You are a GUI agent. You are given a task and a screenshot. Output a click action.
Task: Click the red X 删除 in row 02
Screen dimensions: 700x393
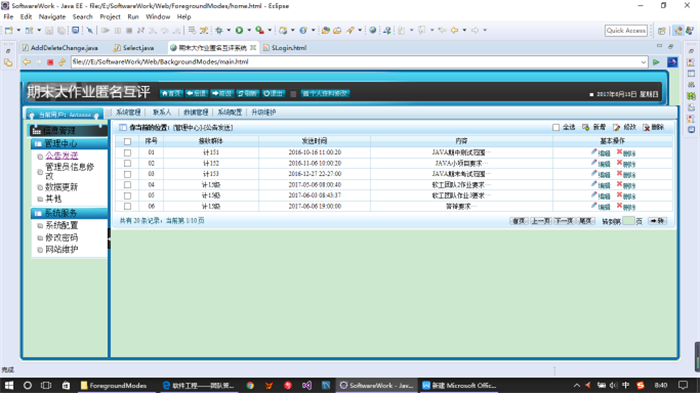click(620, 163)
